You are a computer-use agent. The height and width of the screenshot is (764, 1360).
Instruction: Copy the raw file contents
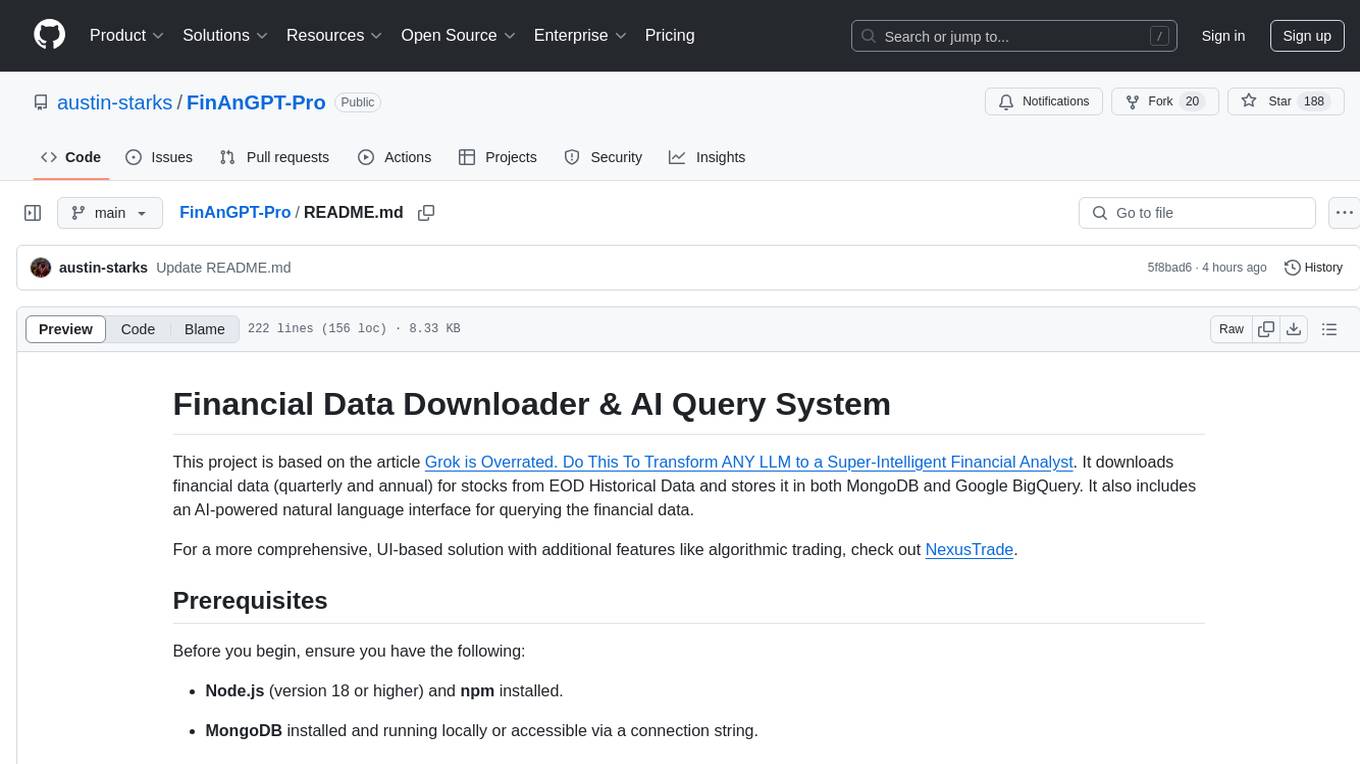point(1267,329)
